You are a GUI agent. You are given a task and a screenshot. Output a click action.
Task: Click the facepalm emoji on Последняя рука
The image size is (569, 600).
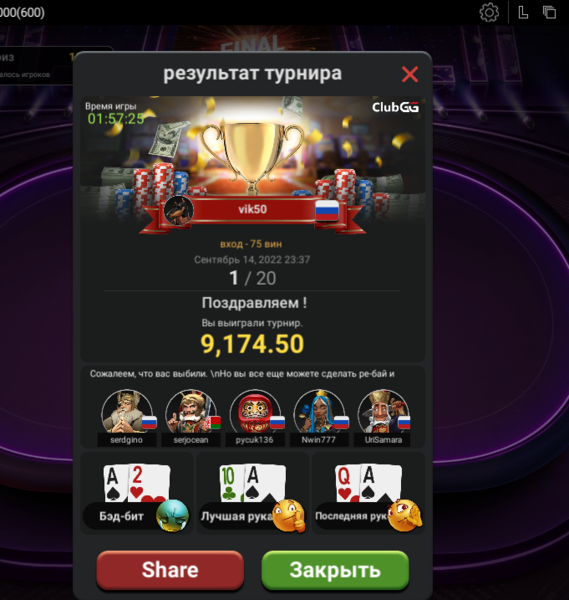point(405,515)
